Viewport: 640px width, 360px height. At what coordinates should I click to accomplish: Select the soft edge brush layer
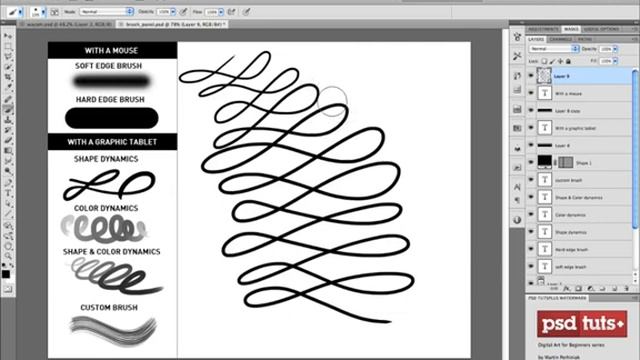coord(579,267)
